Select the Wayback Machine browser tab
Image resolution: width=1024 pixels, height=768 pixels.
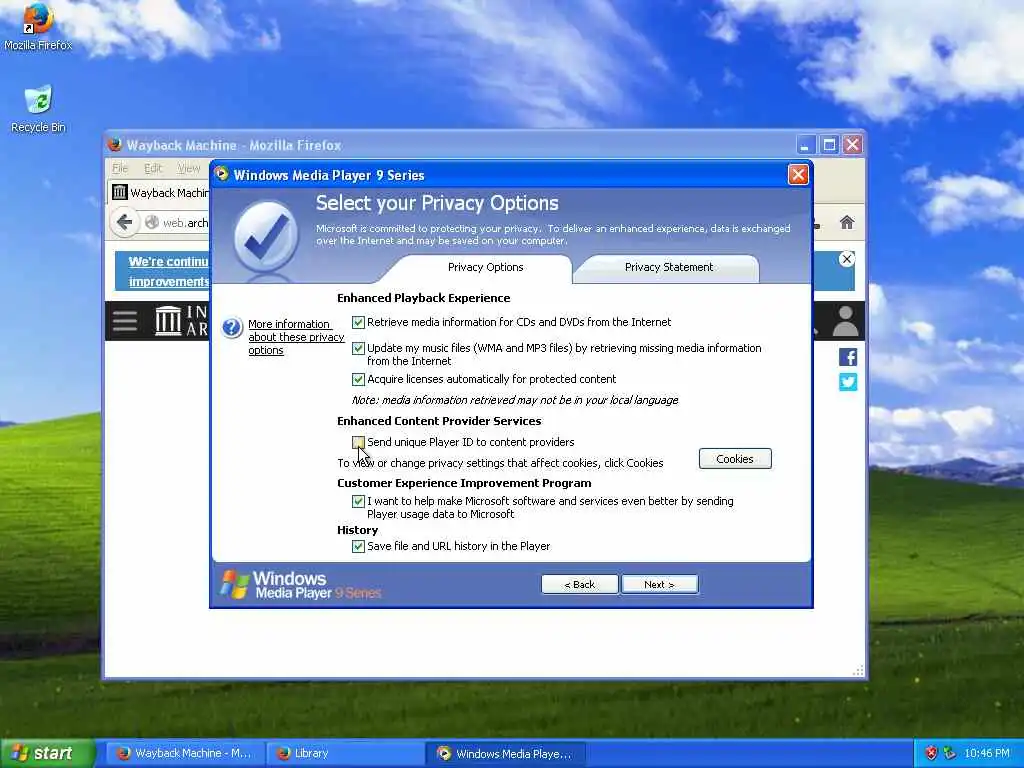pyautogui.click(x=159, y=193)
